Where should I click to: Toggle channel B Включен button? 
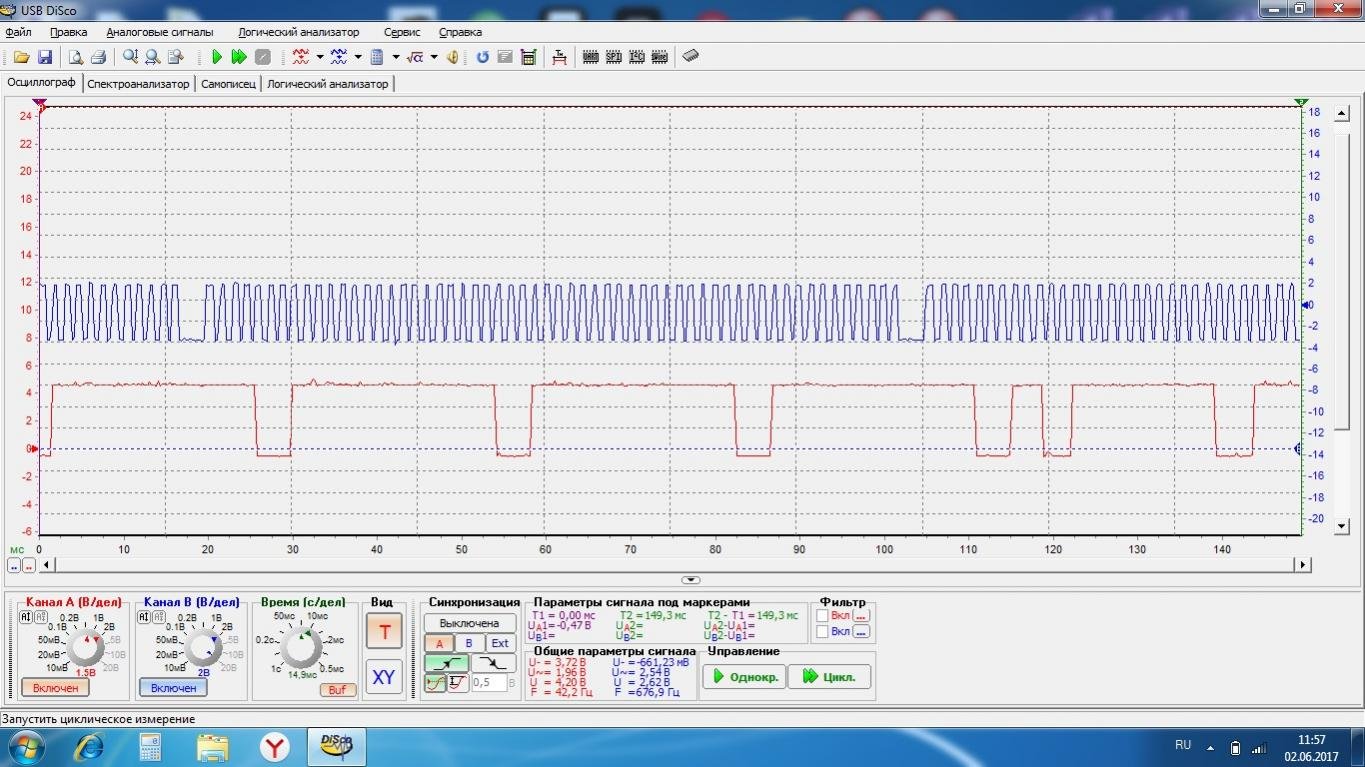pos(173,688)
